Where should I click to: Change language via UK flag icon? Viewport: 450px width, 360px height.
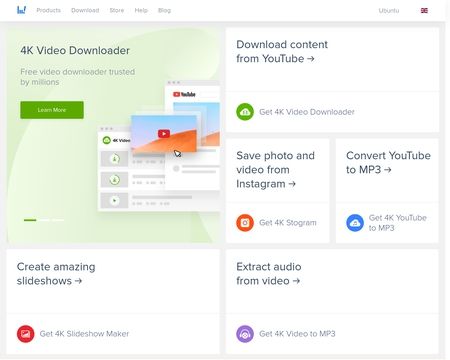click(424, 11)
